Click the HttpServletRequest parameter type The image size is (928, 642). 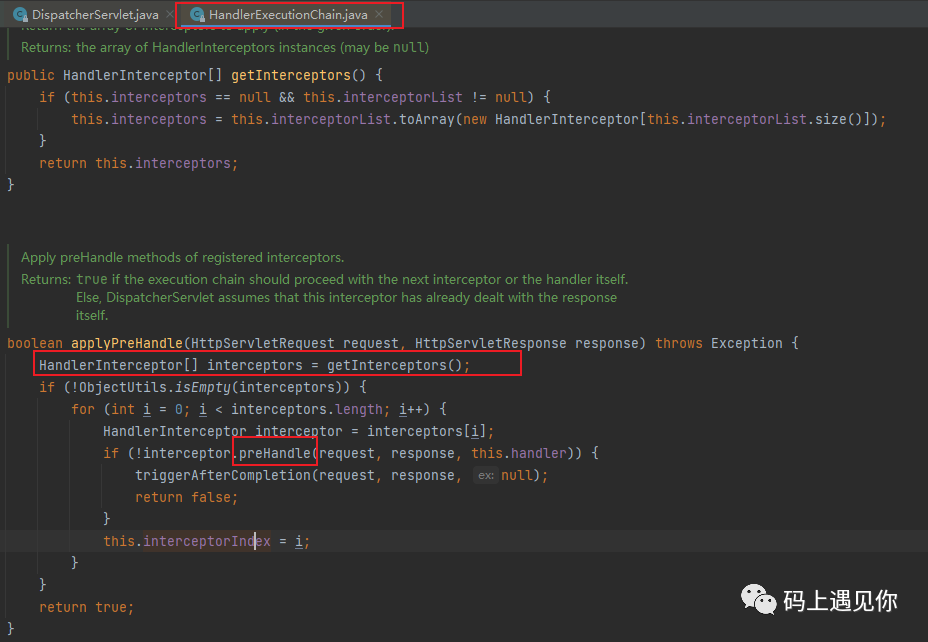(263, 343)
